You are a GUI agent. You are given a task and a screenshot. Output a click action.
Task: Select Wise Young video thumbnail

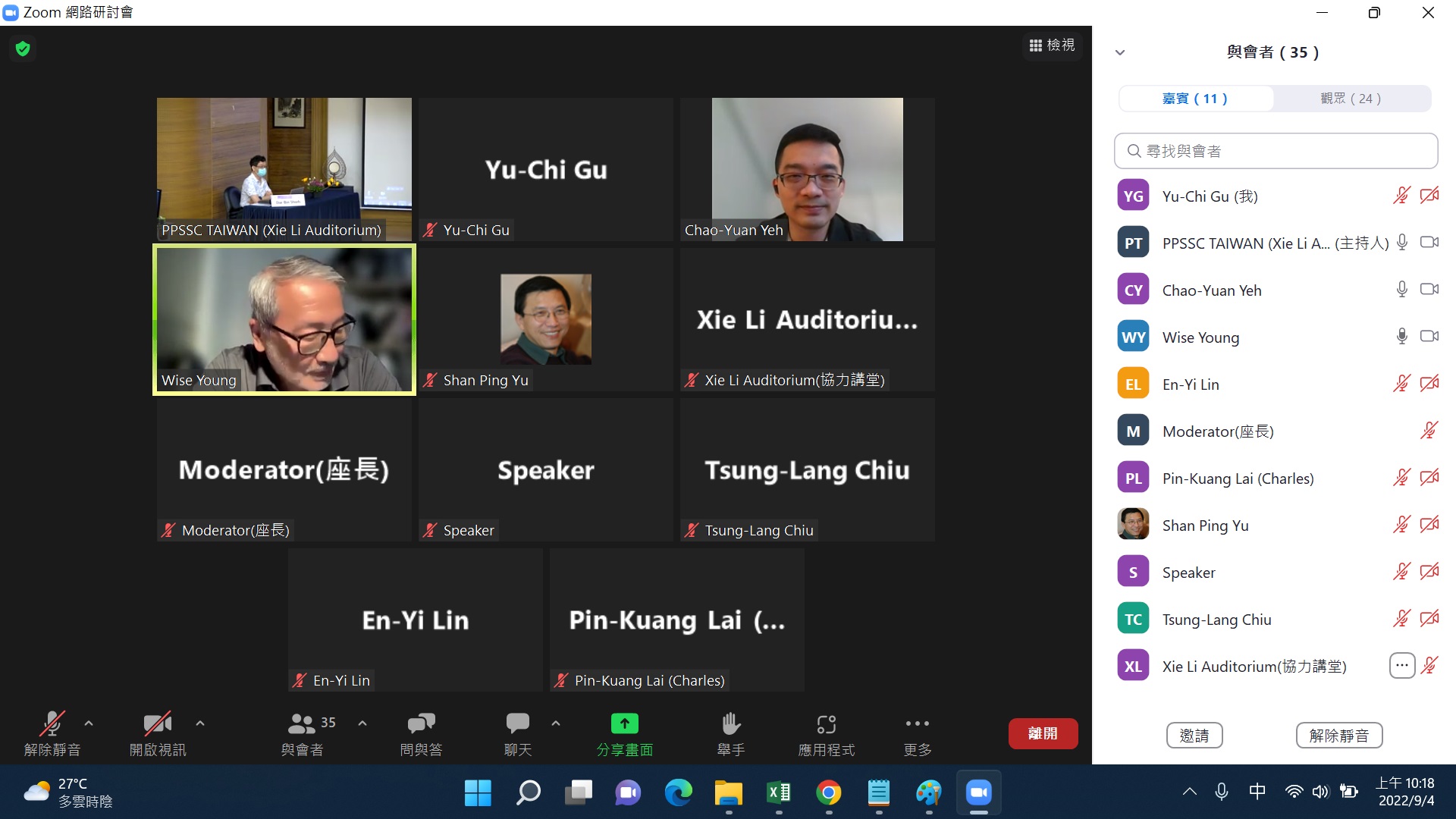pyautogui.click(x=284, y=319)
